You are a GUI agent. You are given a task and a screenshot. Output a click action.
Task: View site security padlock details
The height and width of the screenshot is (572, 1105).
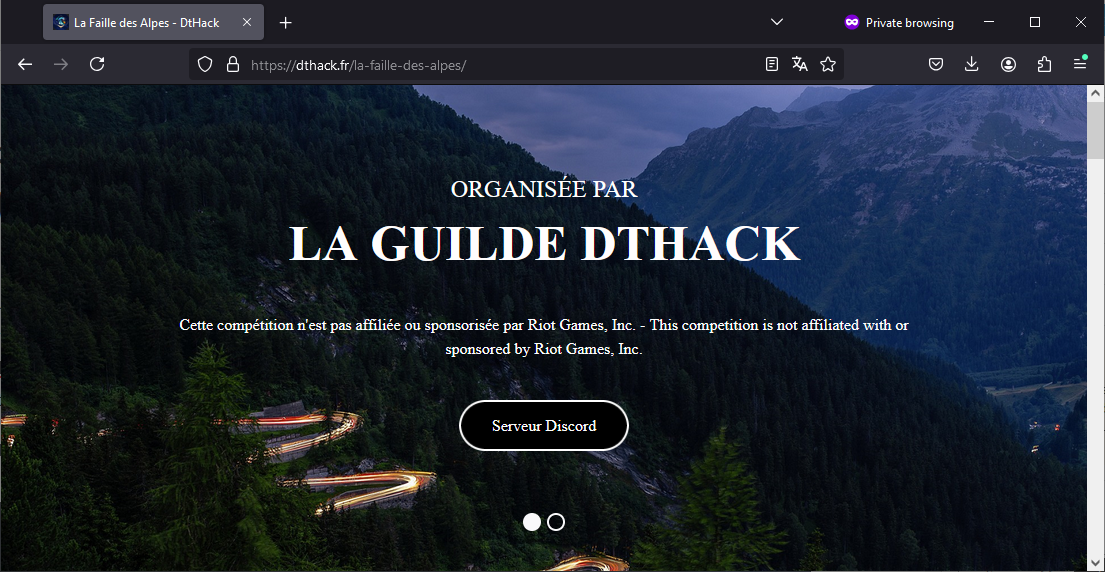(233, 65)
